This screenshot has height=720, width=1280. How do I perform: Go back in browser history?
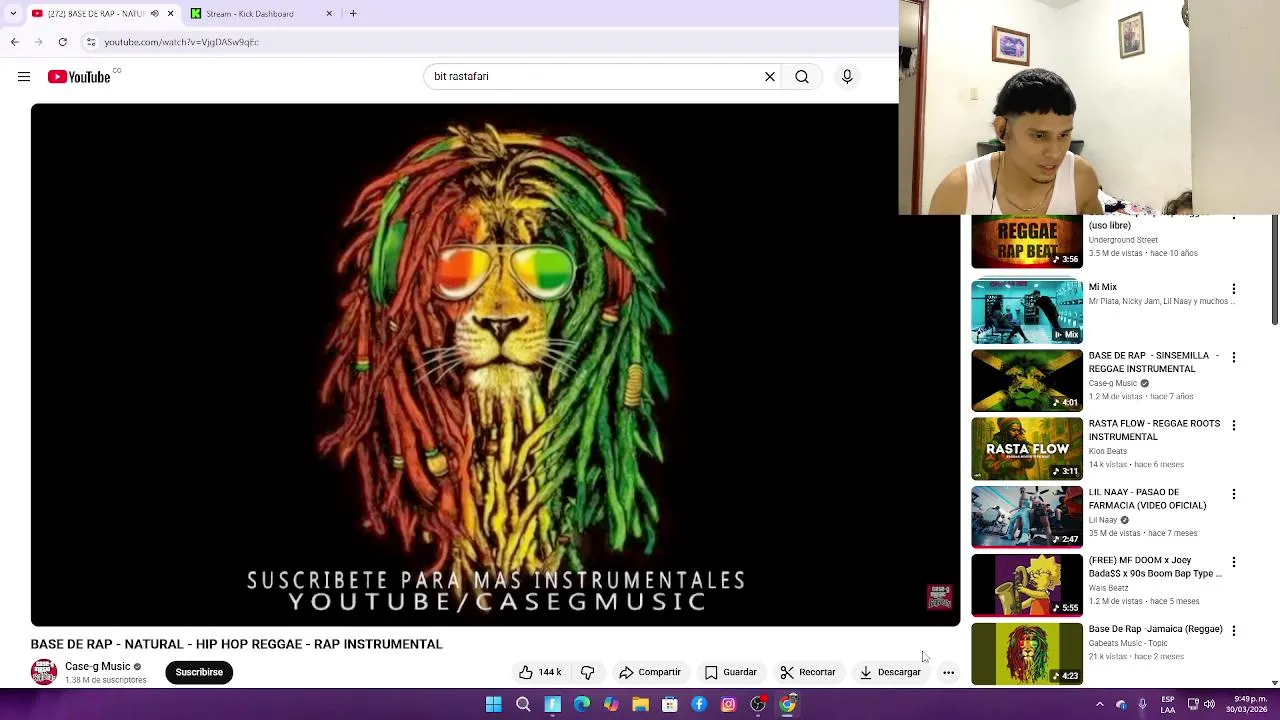[14, 42]
